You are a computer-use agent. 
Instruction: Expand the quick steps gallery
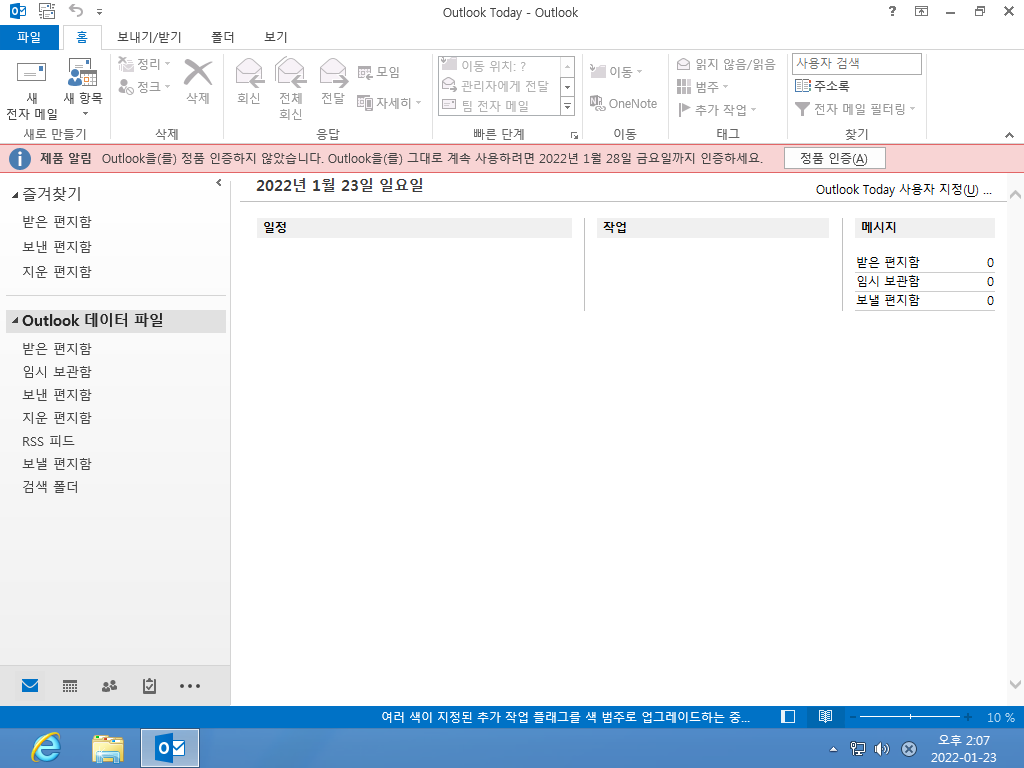click(x=568, y=106)
